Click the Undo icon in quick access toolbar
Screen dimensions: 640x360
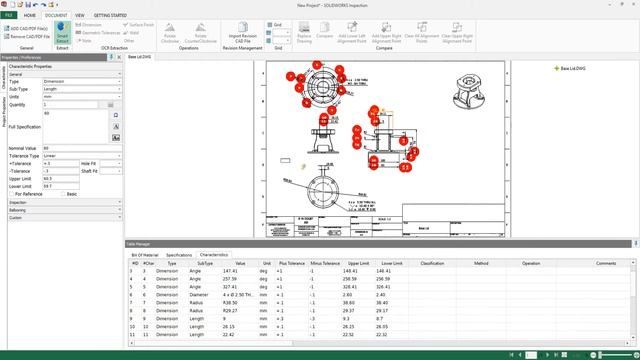(36, 5)
